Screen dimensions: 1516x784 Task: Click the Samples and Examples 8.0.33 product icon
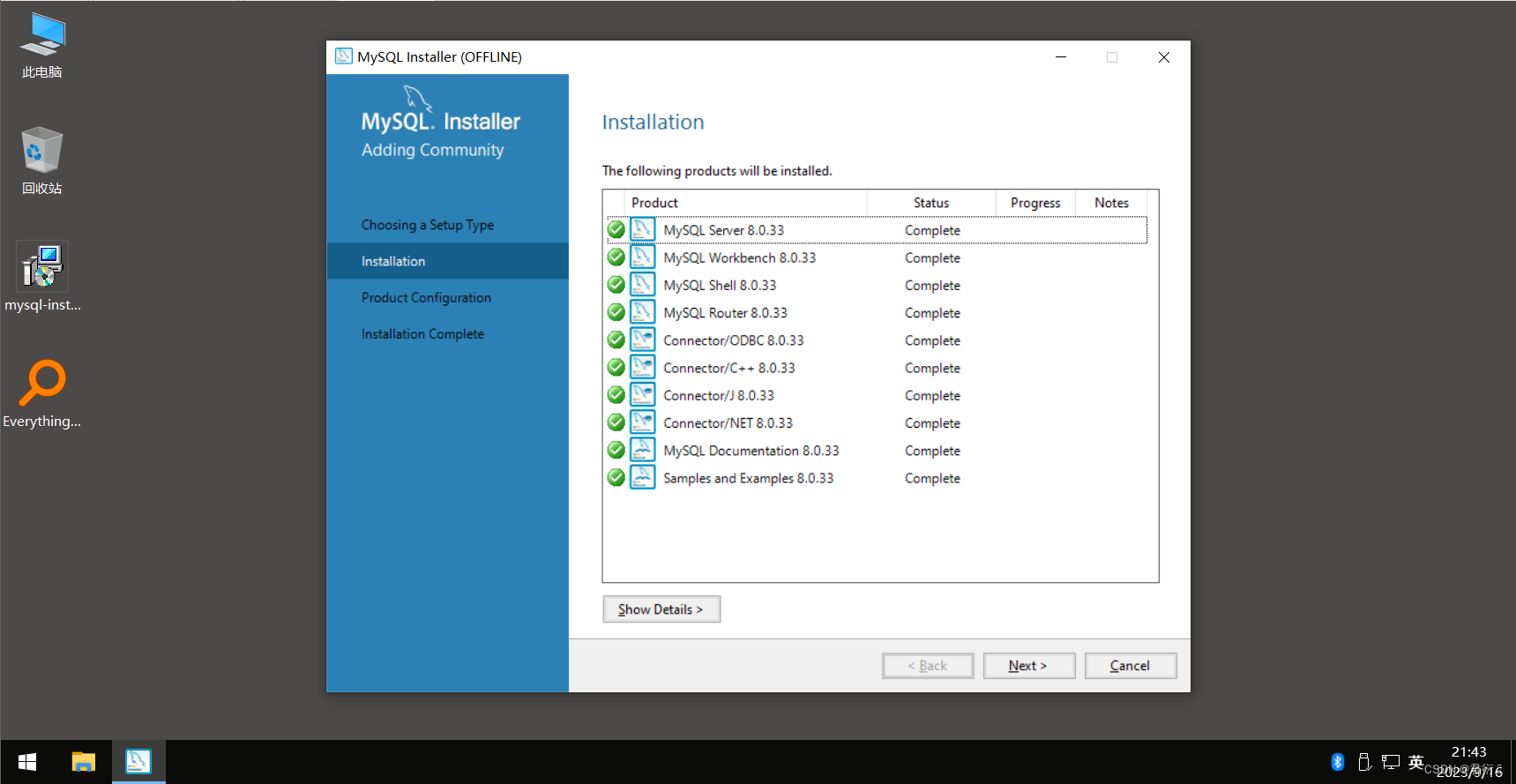(x=642, y=477)
